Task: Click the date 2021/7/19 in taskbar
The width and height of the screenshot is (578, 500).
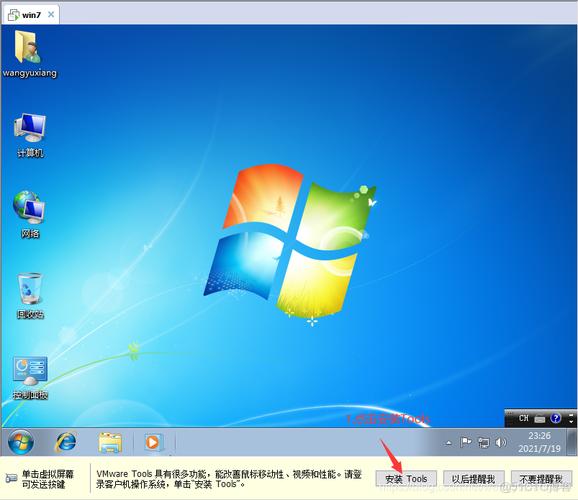Action: tap(539, 448)
